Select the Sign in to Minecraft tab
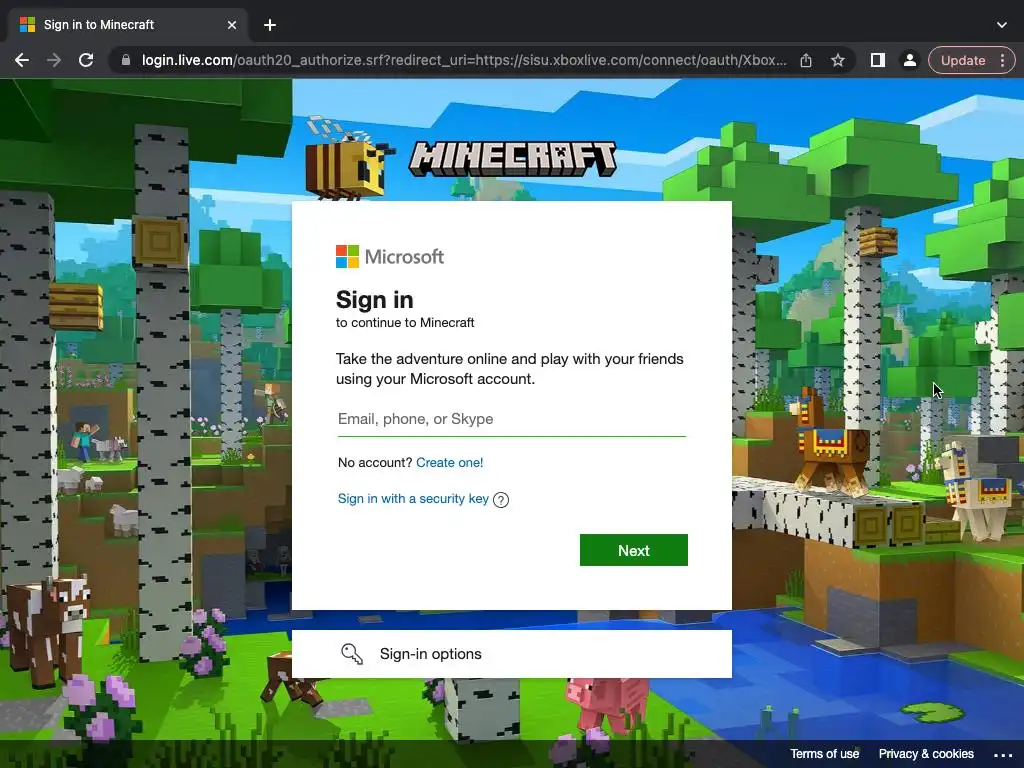The image size is (1024, 768). click(128, 25)
